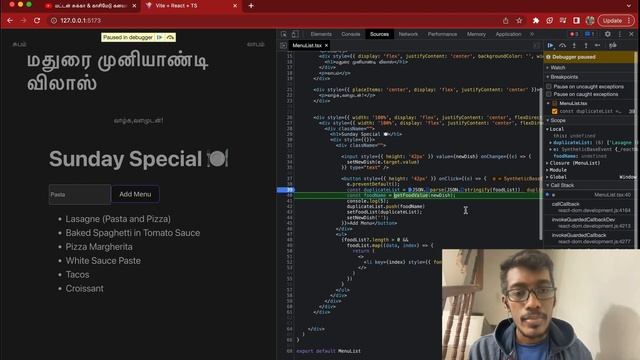Viewport: 640px width, 360px height.
Task: Click the Croissant list item
Action: pos(84,288)
